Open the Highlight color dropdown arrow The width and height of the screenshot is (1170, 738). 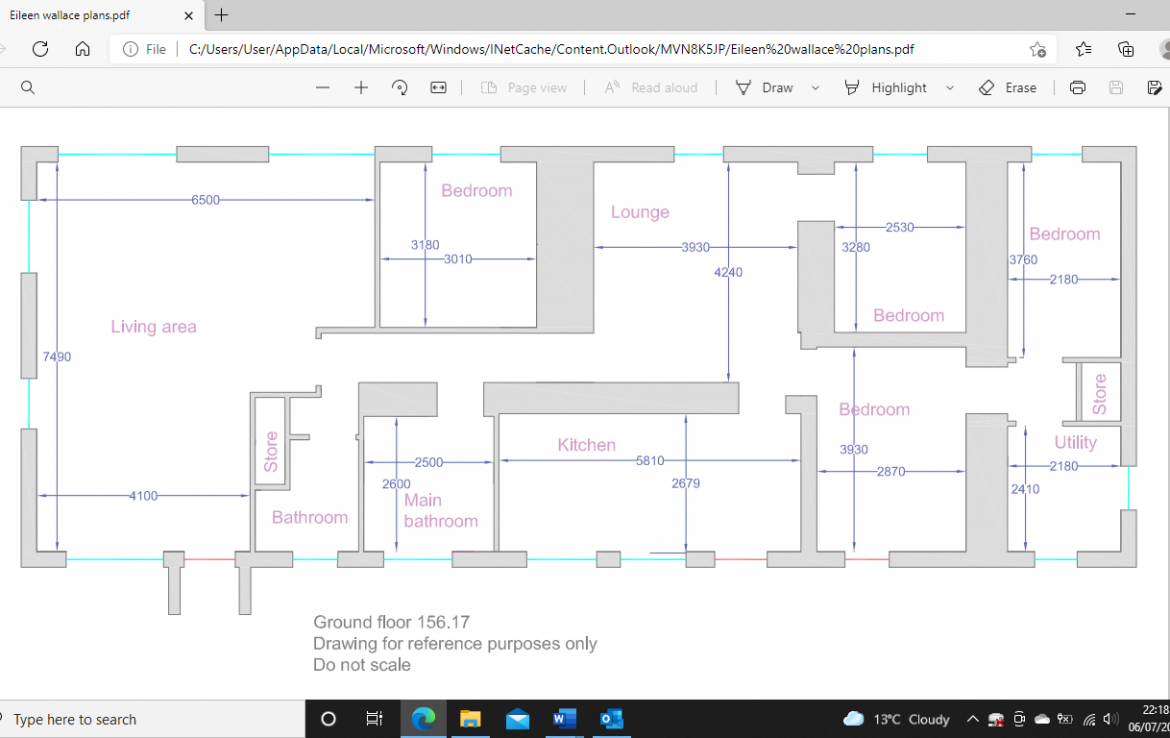pos(949,88)
